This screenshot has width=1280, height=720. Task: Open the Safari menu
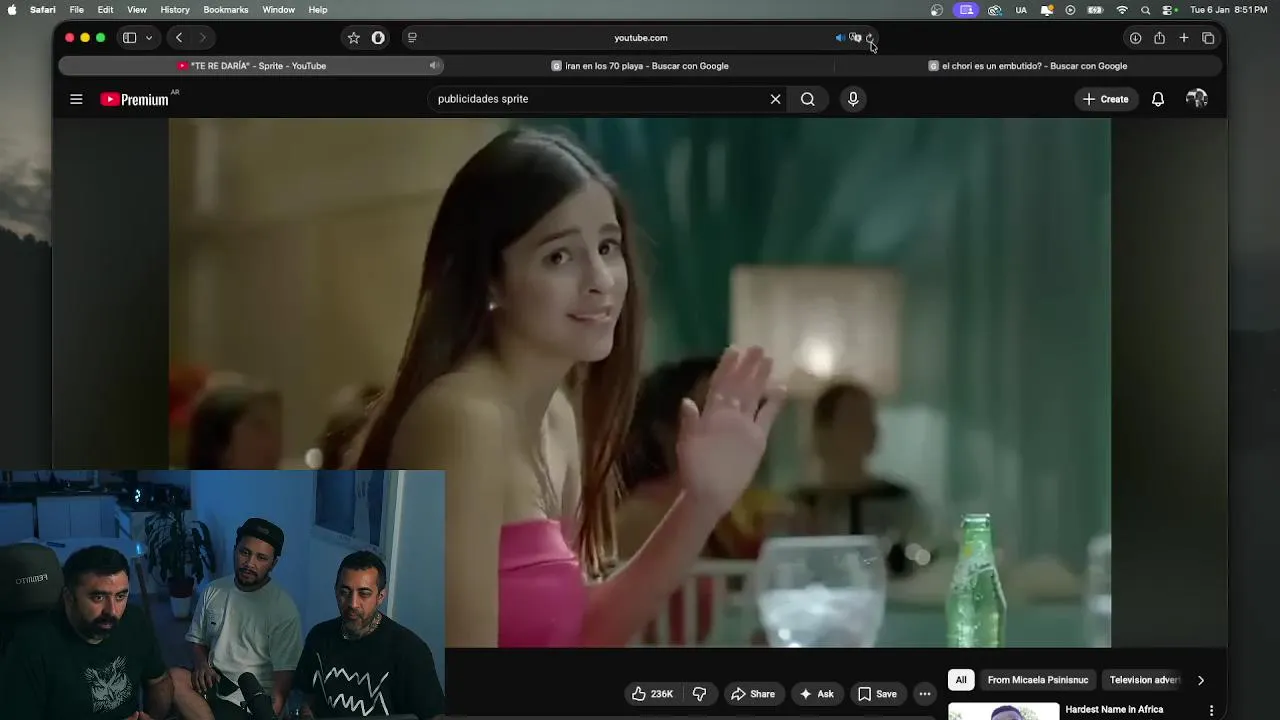click(x=43, y=10)
